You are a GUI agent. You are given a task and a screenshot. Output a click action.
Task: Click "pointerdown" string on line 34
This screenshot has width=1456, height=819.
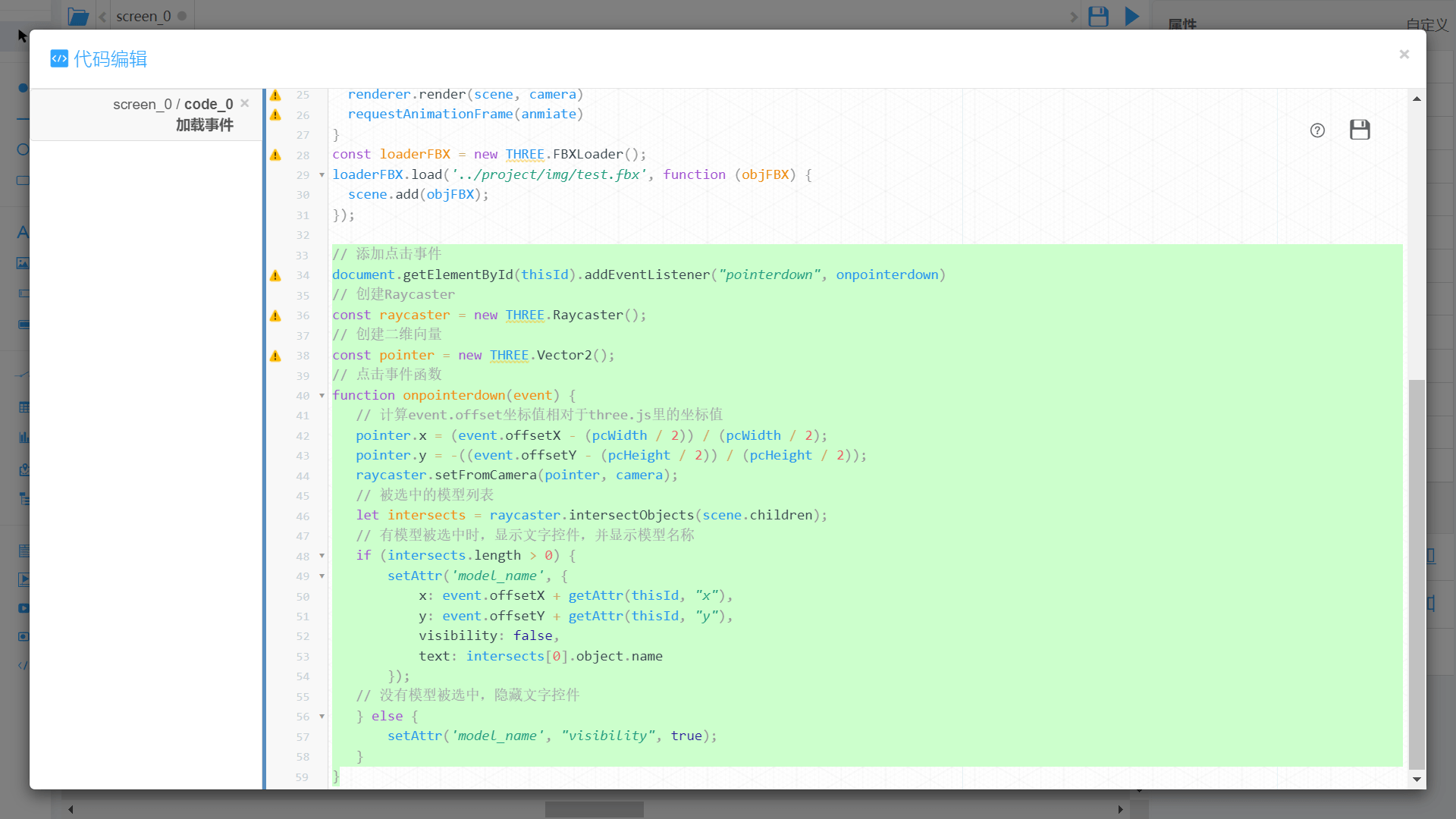tap(769, 275)
